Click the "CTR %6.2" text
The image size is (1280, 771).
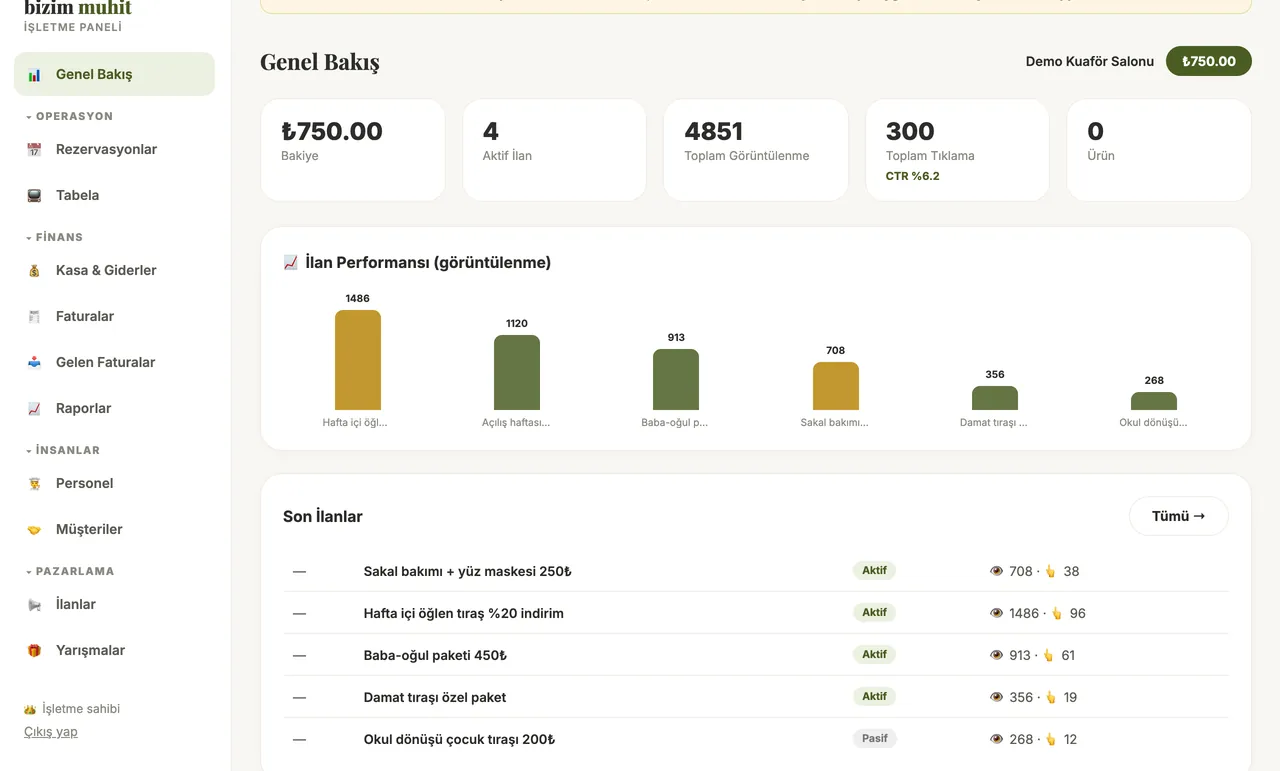[x=913, y=176]
